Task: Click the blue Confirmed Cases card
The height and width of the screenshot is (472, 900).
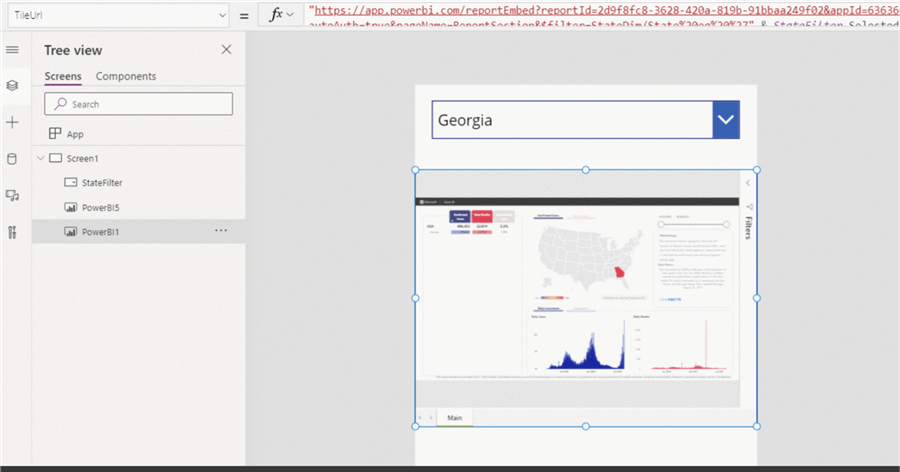Action: coord(460,216)
